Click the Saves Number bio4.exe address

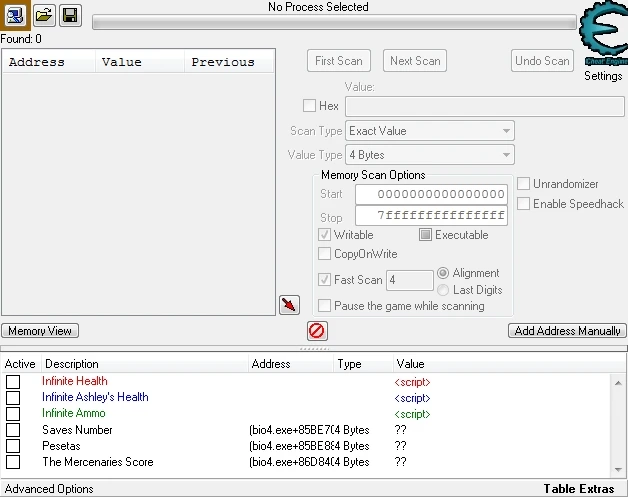290,430
